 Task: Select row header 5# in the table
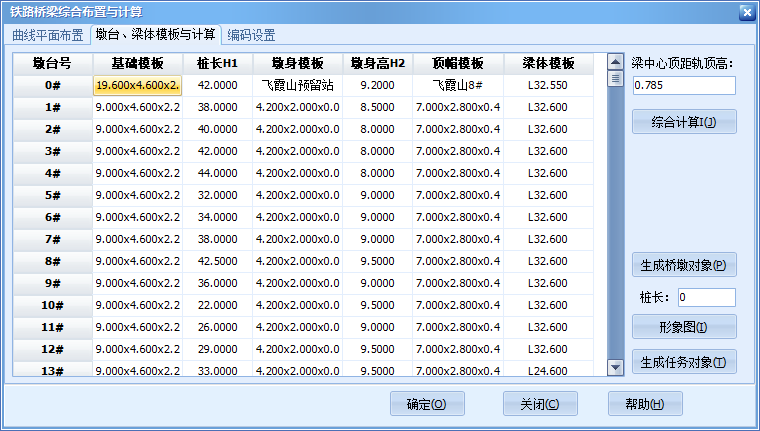point(53,195)
